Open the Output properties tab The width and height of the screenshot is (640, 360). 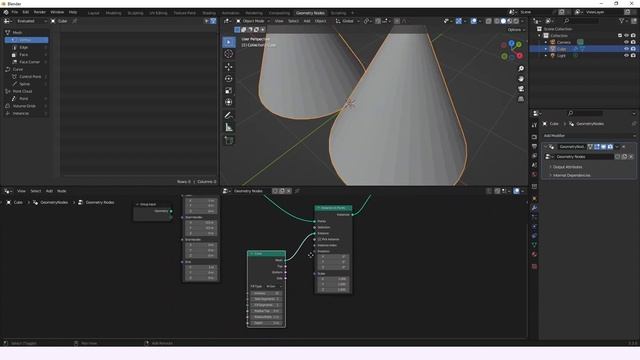(534, 146)
